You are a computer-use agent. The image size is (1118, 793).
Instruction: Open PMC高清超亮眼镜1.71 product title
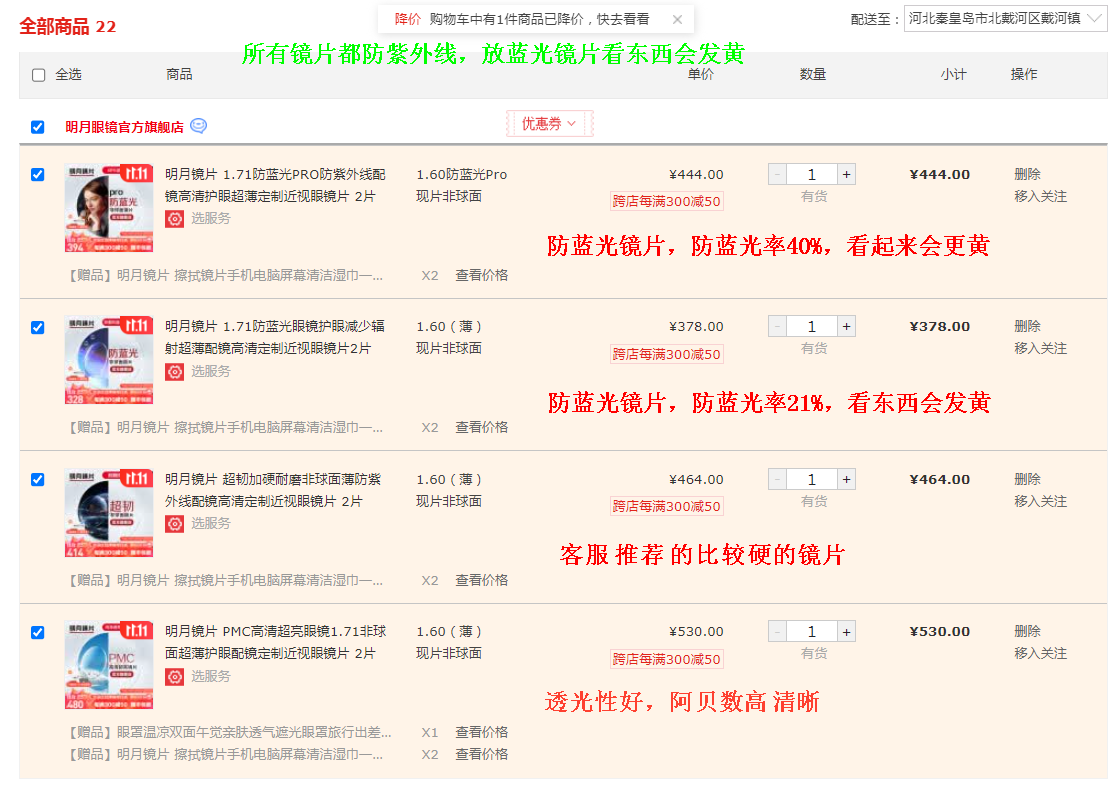pyautogui.click(x=276, y=643)
